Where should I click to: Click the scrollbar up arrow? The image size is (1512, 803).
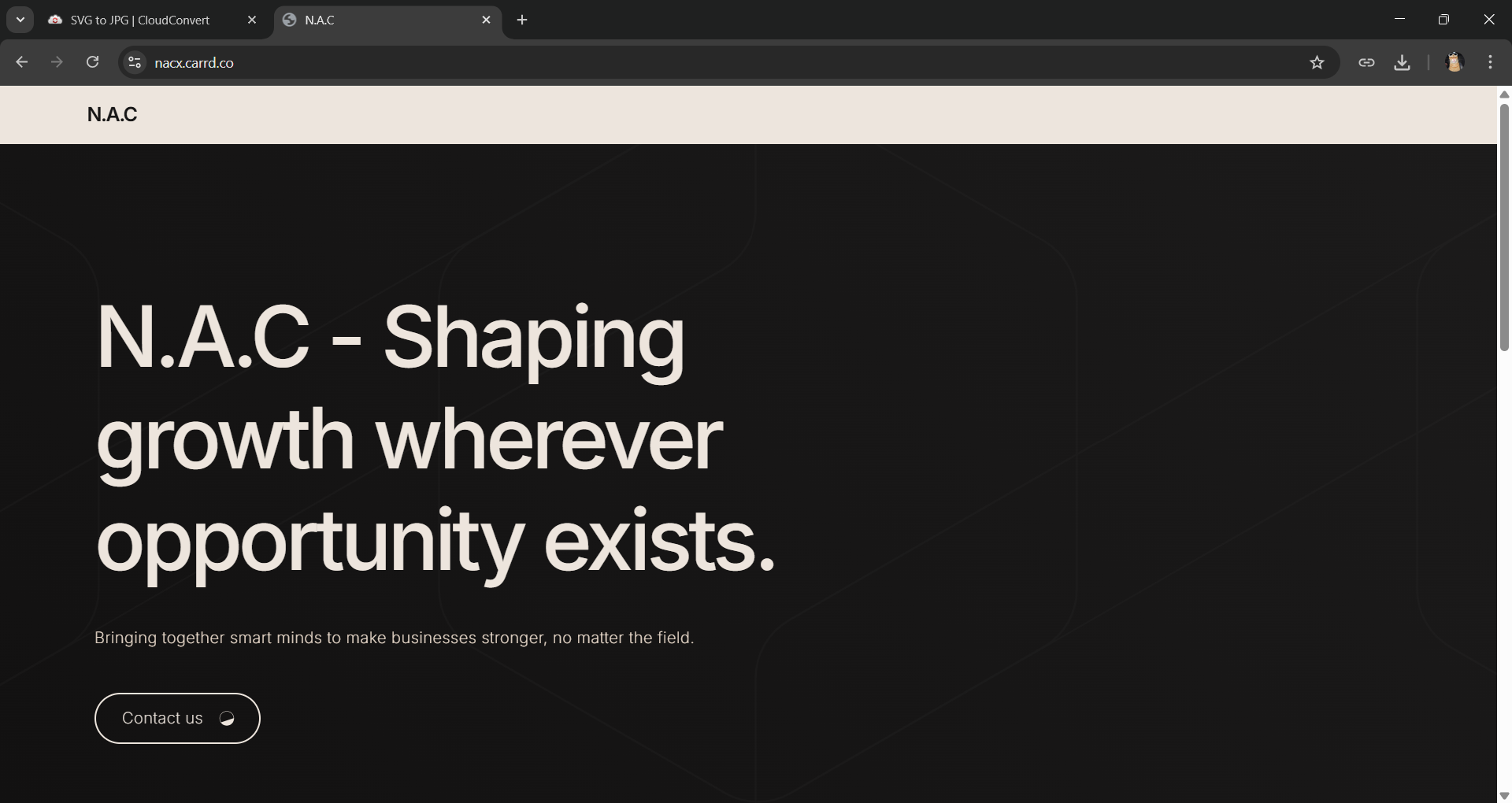(1504, 94)
